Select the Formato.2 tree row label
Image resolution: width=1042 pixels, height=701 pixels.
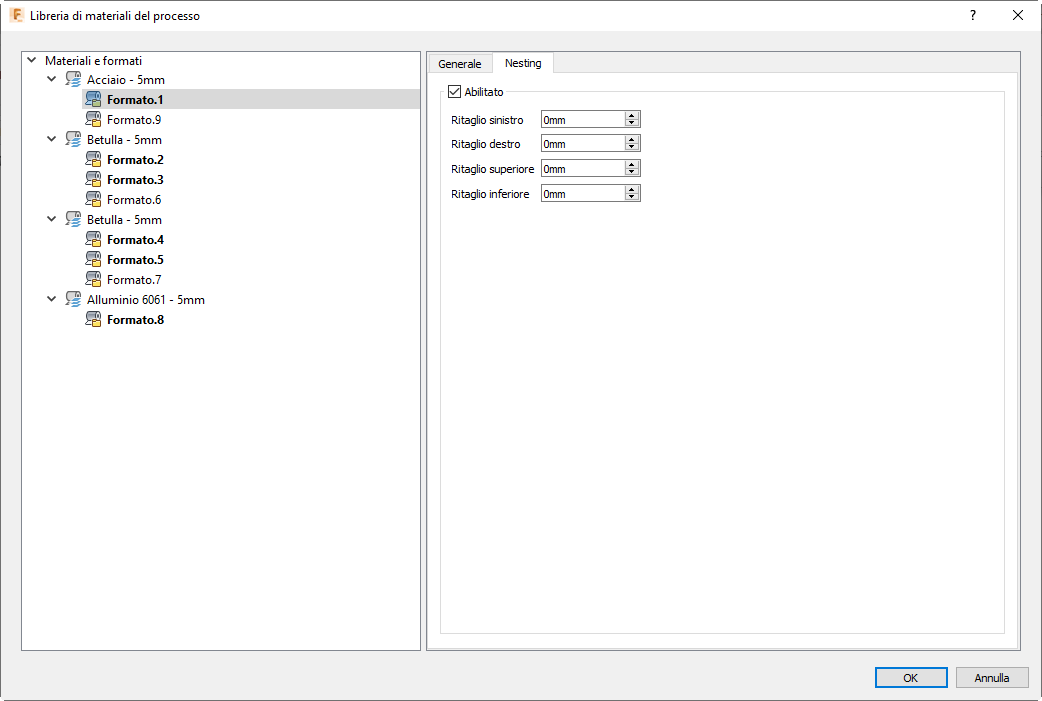click(135, 159)
